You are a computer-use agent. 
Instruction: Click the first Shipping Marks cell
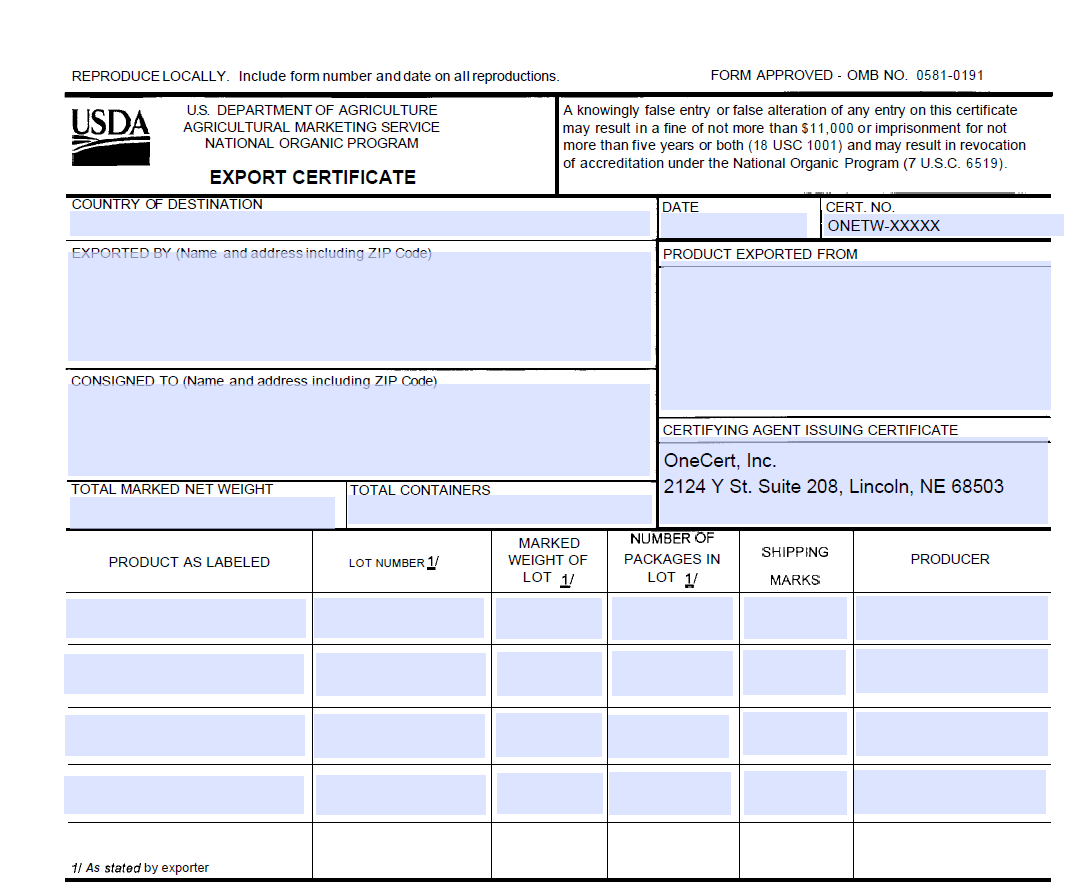coord(795,618)
